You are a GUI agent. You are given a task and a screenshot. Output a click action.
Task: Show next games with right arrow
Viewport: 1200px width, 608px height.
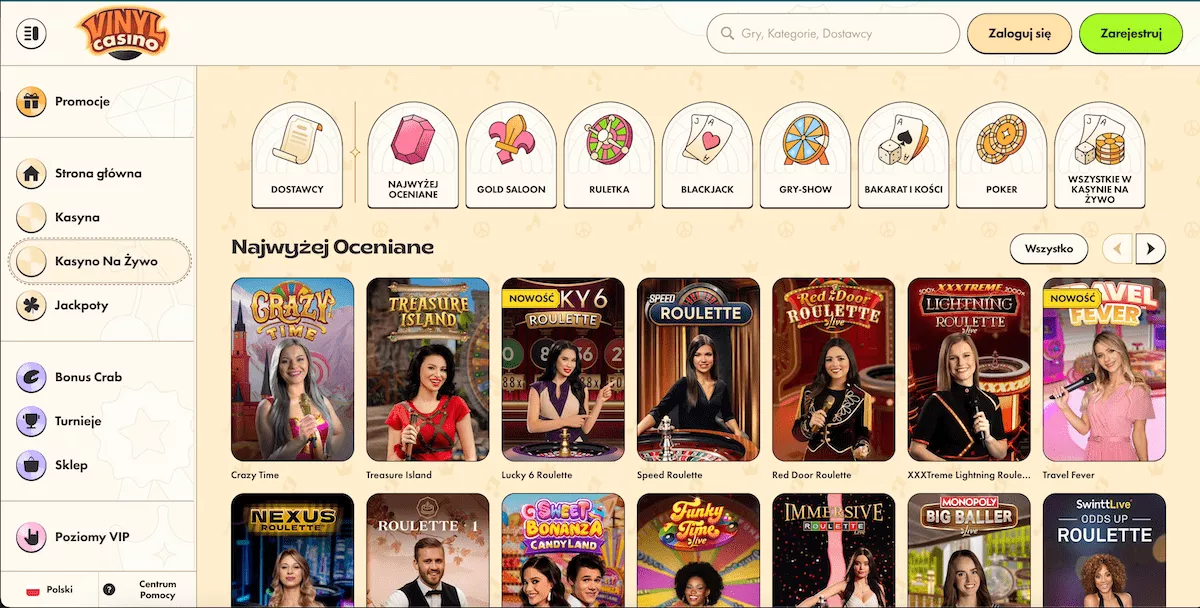tap(1150, 248)
